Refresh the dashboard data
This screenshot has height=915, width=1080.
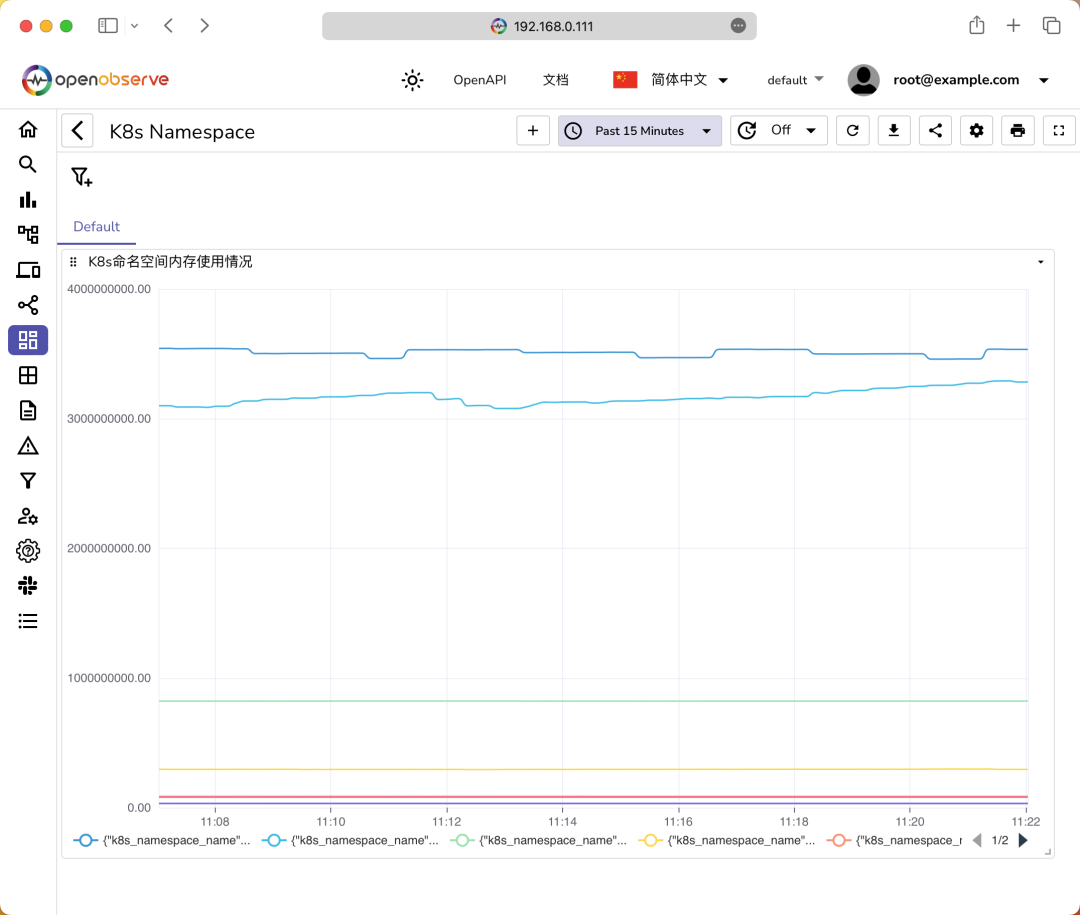[x=853, y=130]
